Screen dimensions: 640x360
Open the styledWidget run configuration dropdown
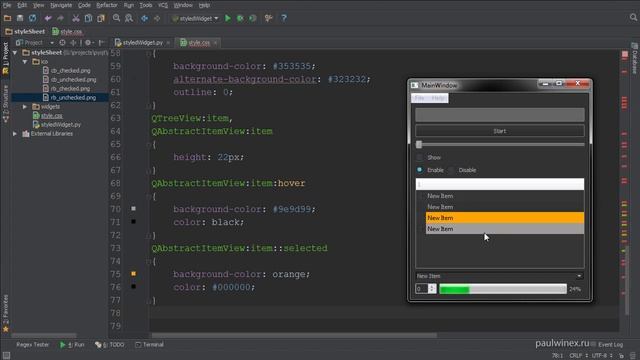coord(196,18)
